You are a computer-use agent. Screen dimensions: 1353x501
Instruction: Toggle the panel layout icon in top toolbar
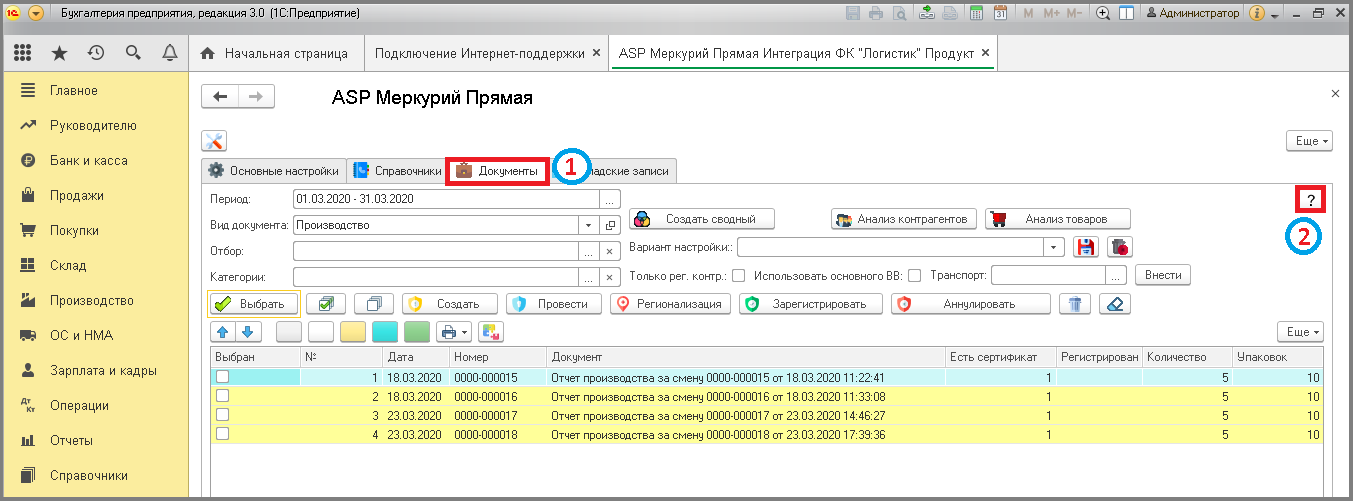[1126, 14]
